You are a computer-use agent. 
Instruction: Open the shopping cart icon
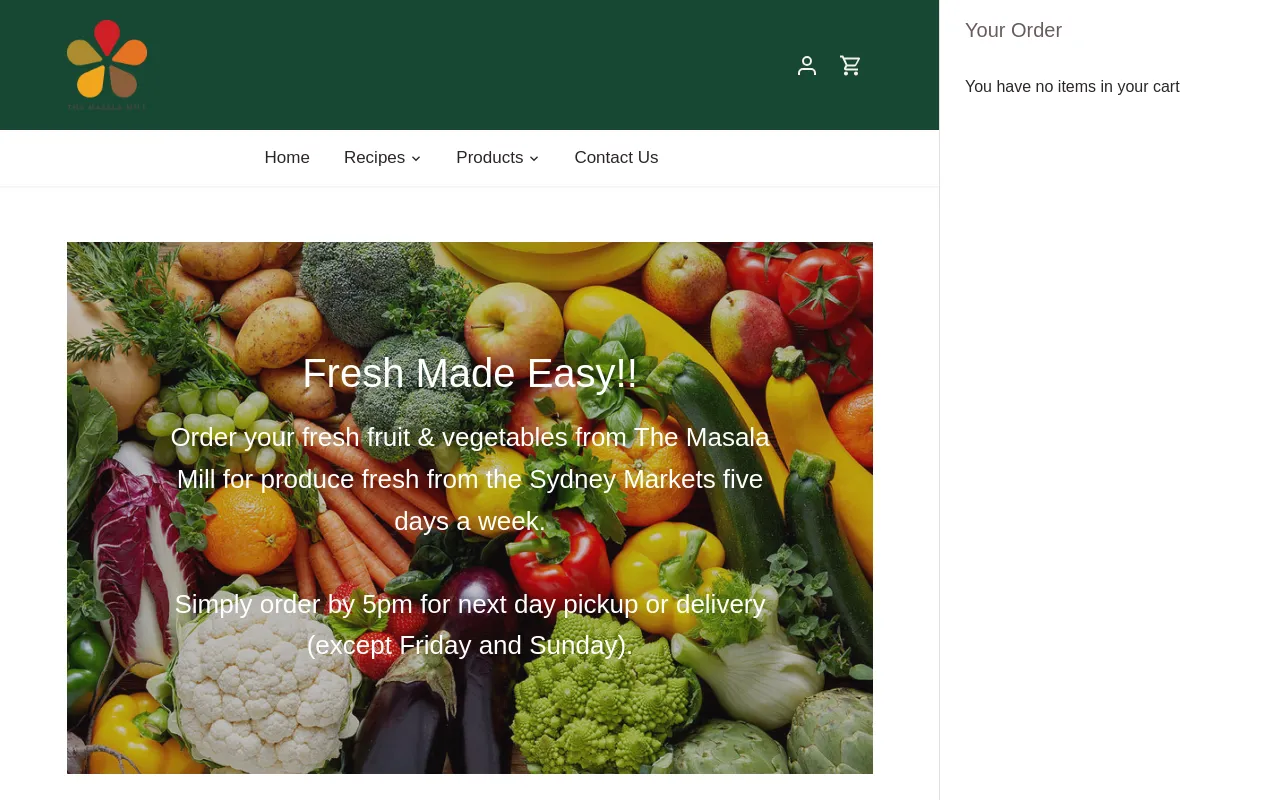[x=851, y=65]
